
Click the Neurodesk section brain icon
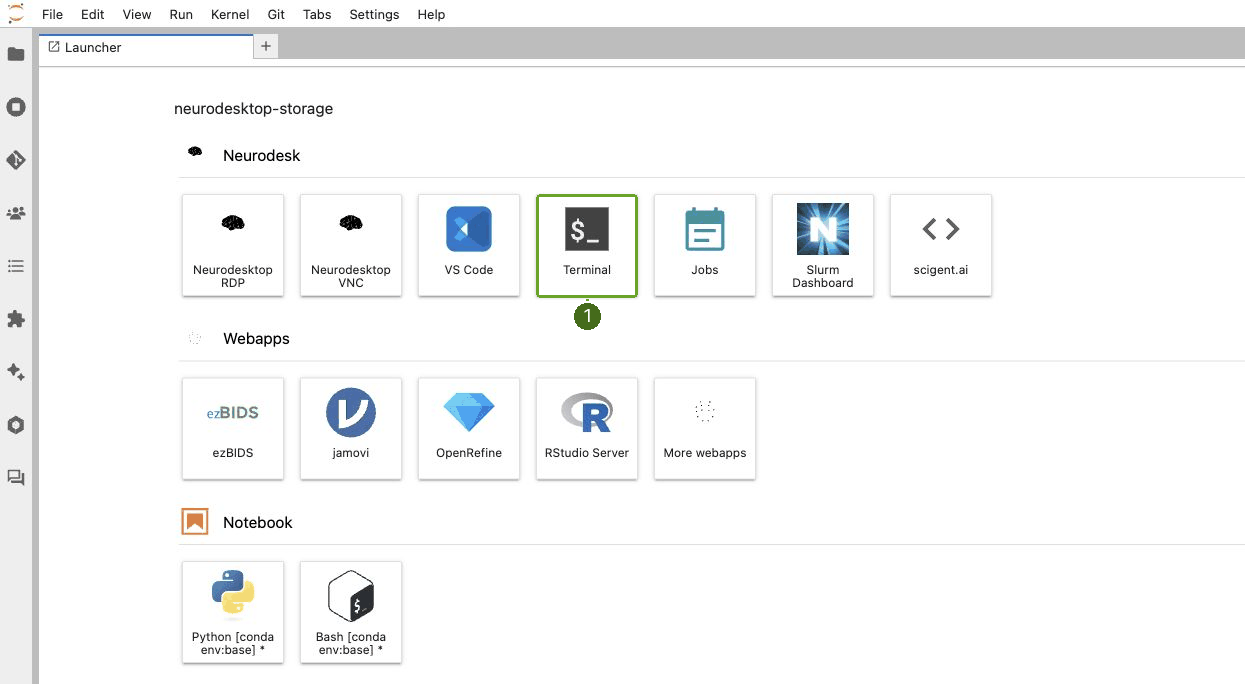[195, 153]
